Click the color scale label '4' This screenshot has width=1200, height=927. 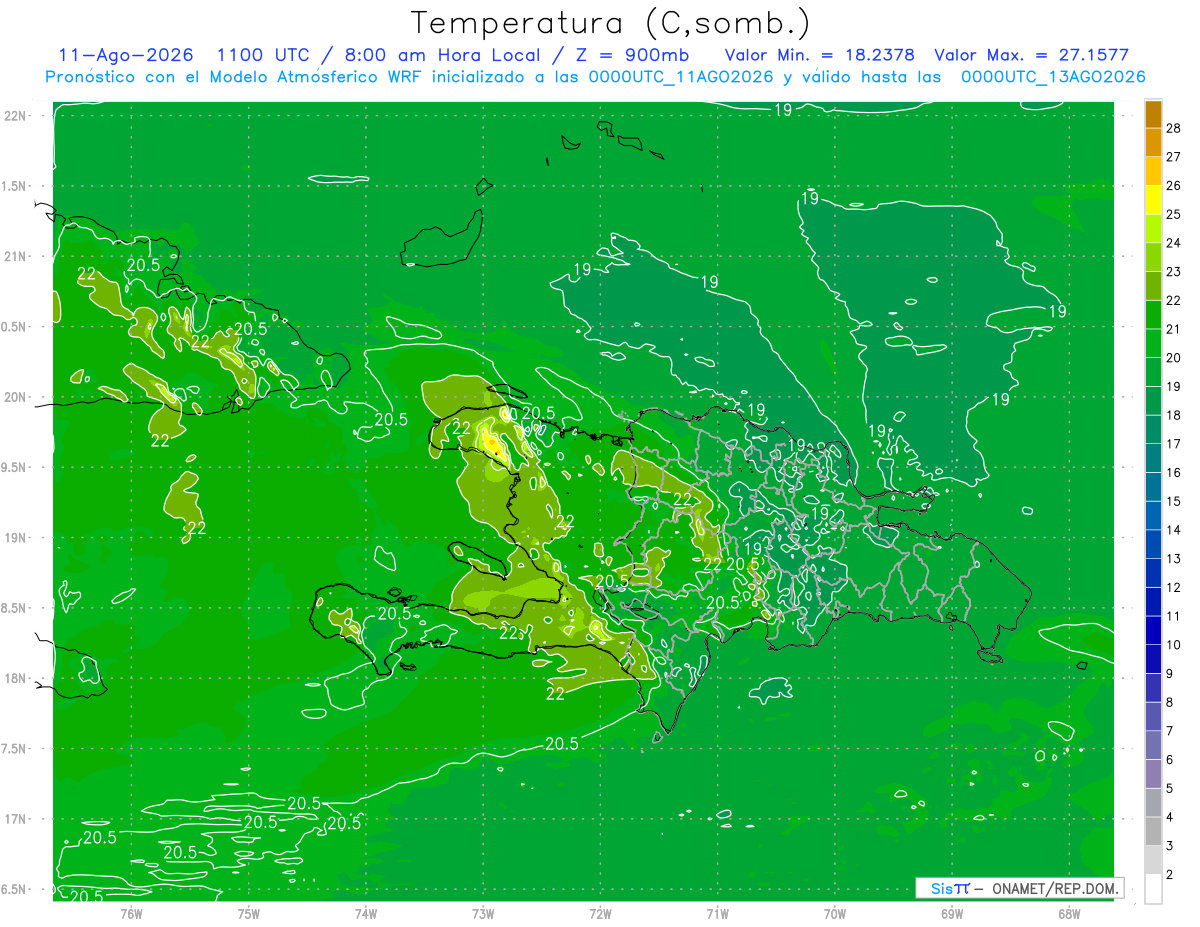[x=1171, y=817]
